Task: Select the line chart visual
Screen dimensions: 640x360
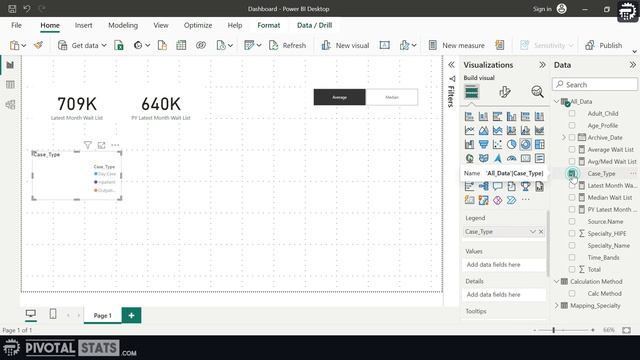Action: coord(469,130)
